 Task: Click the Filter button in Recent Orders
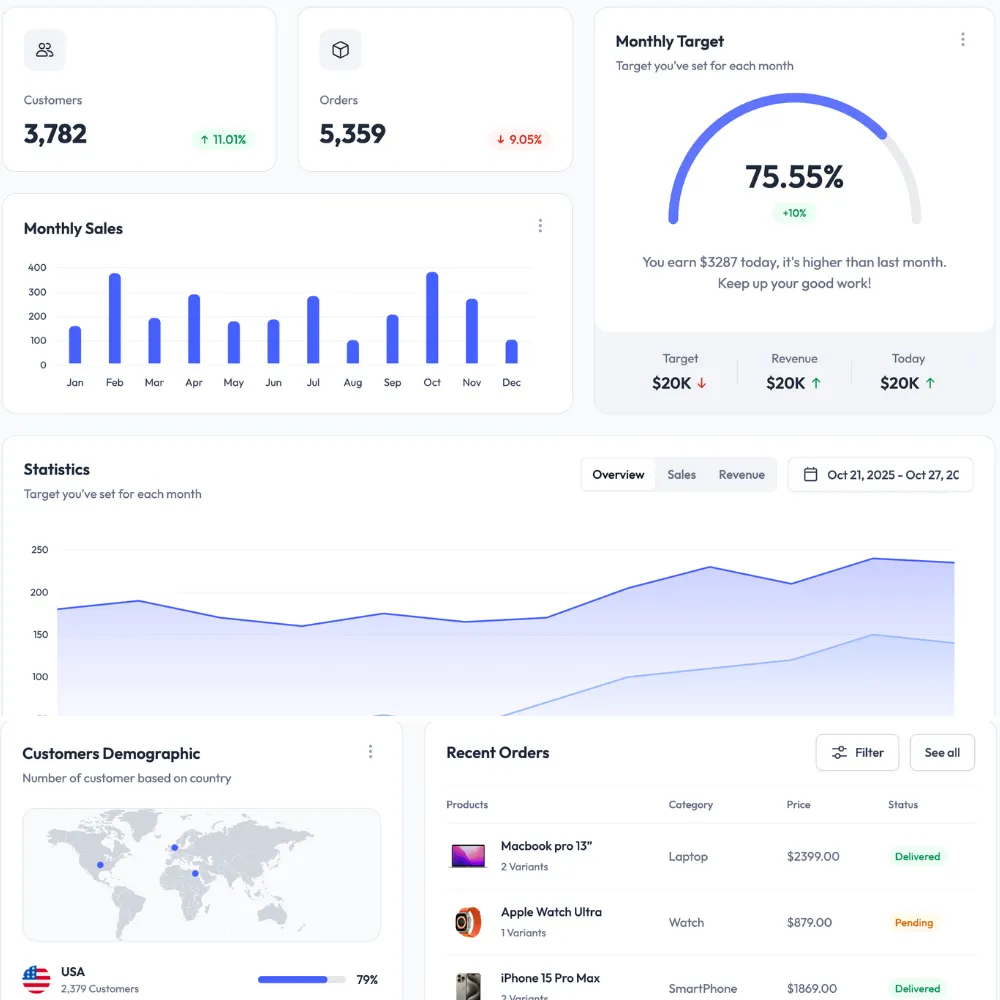pyautogui.click(x=857, y=753)
